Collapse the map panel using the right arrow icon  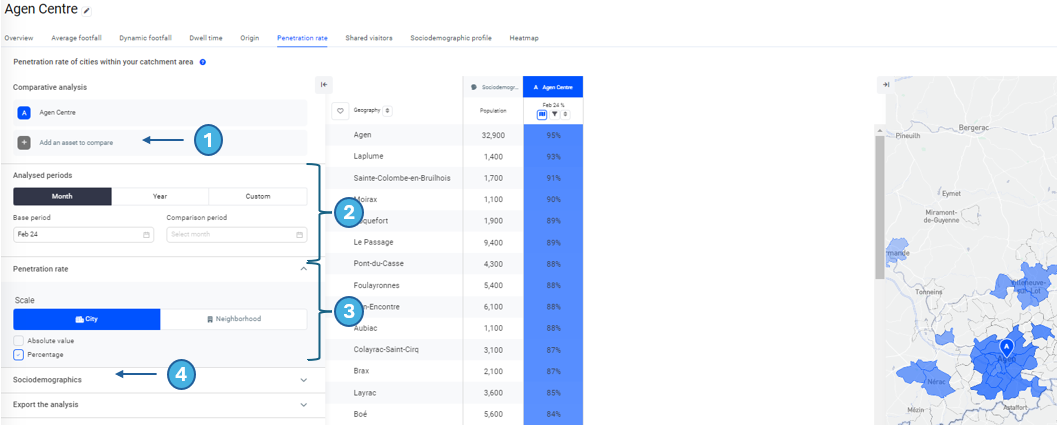click(x=885, y=85)
